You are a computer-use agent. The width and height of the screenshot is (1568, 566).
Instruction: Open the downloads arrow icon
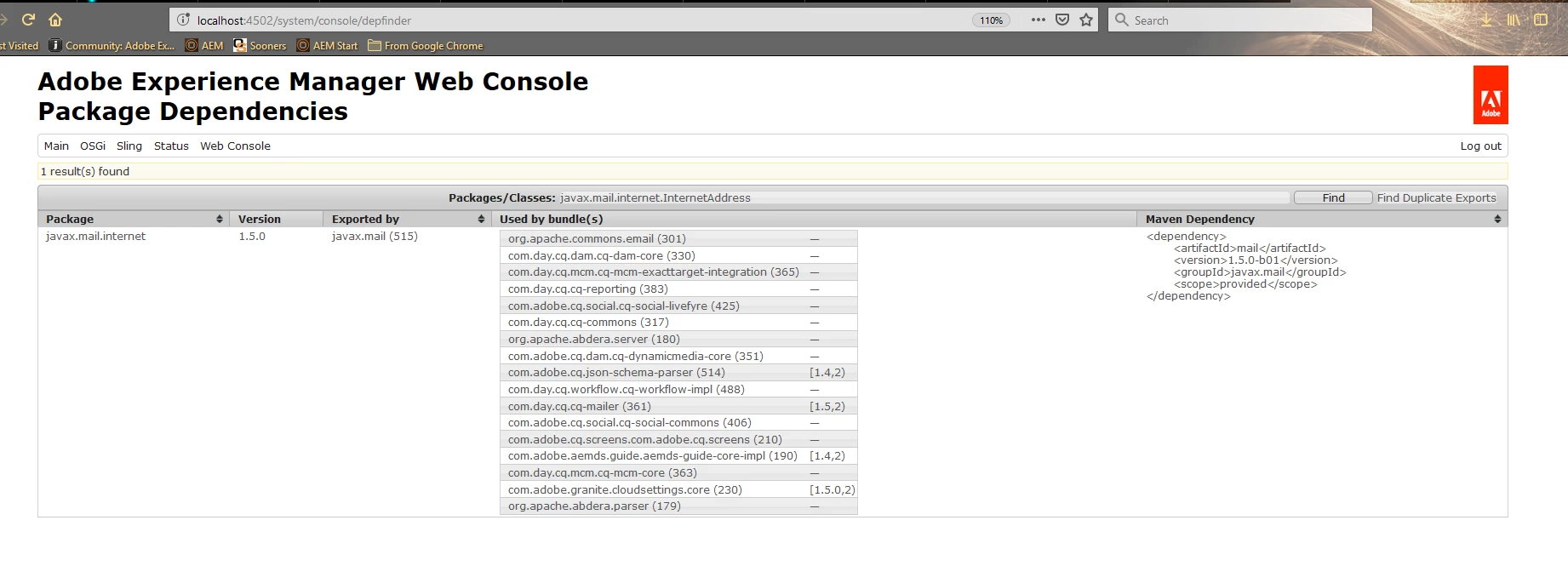1486,20
